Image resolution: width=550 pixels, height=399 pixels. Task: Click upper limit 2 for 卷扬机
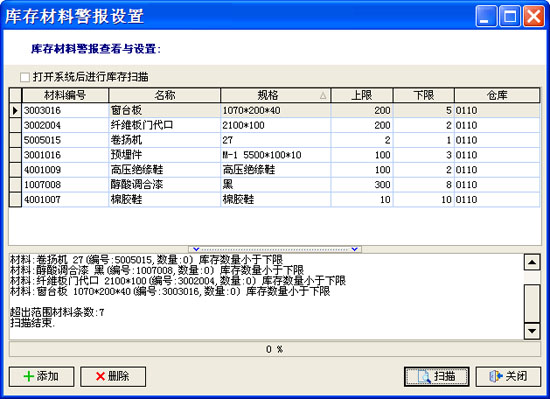point(362,140)
